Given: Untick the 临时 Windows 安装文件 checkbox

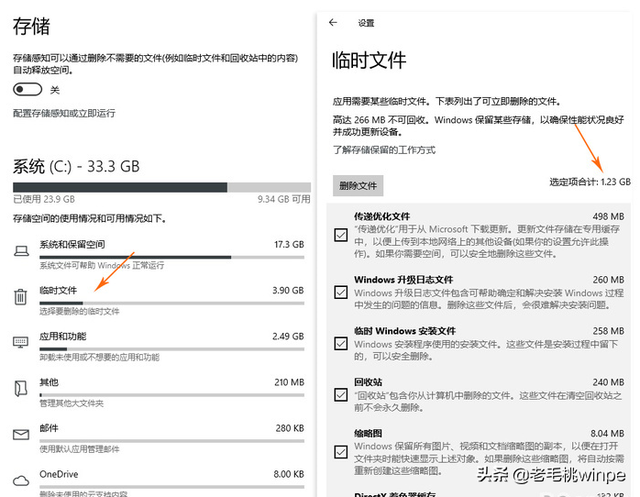Looking at the screenshot, I should point(341,343).
